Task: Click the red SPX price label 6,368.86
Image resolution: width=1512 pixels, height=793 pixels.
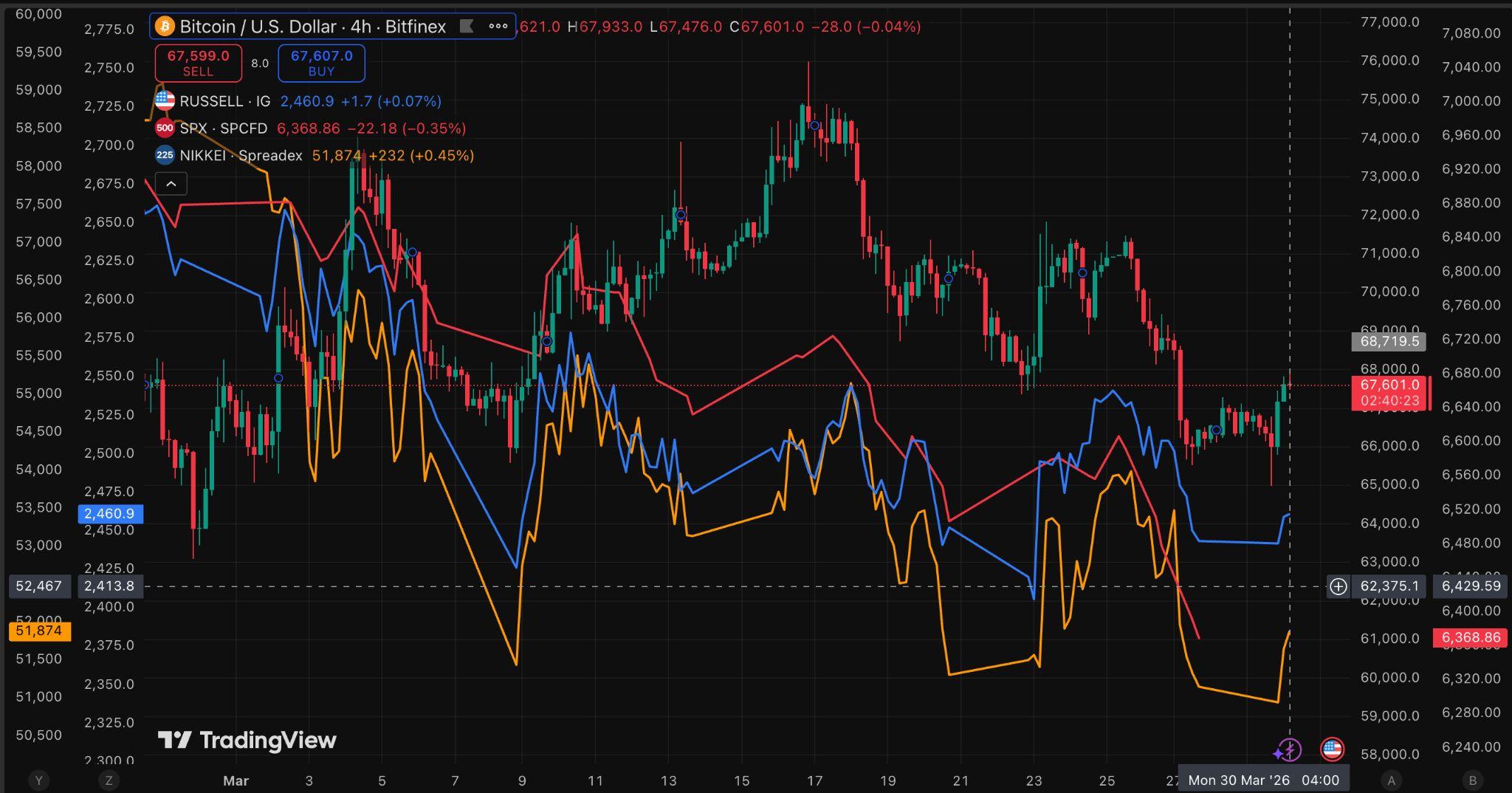Action: coord(1471,638)
